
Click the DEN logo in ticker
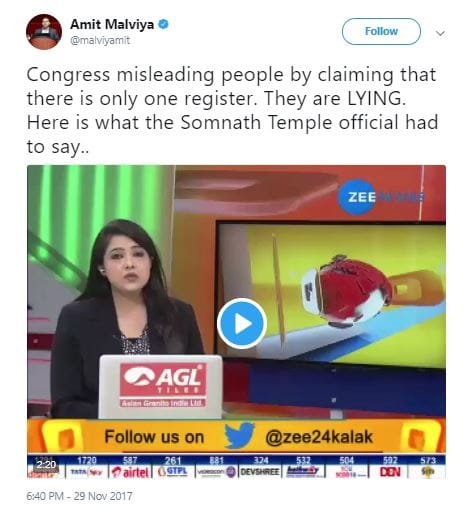pyautogui.click(x=390, y=472)
